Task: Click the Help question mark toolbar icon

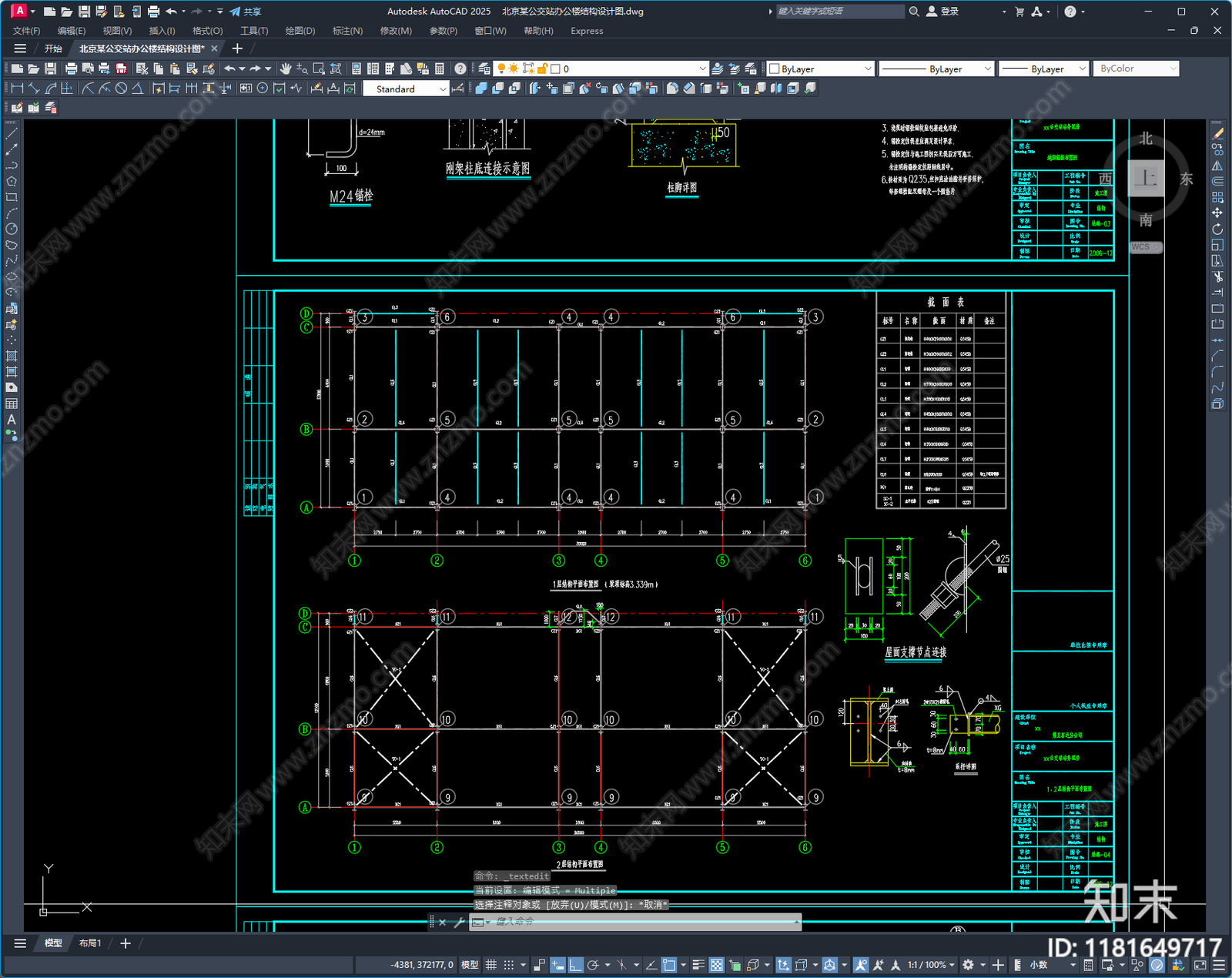Action: click(460, 69)
